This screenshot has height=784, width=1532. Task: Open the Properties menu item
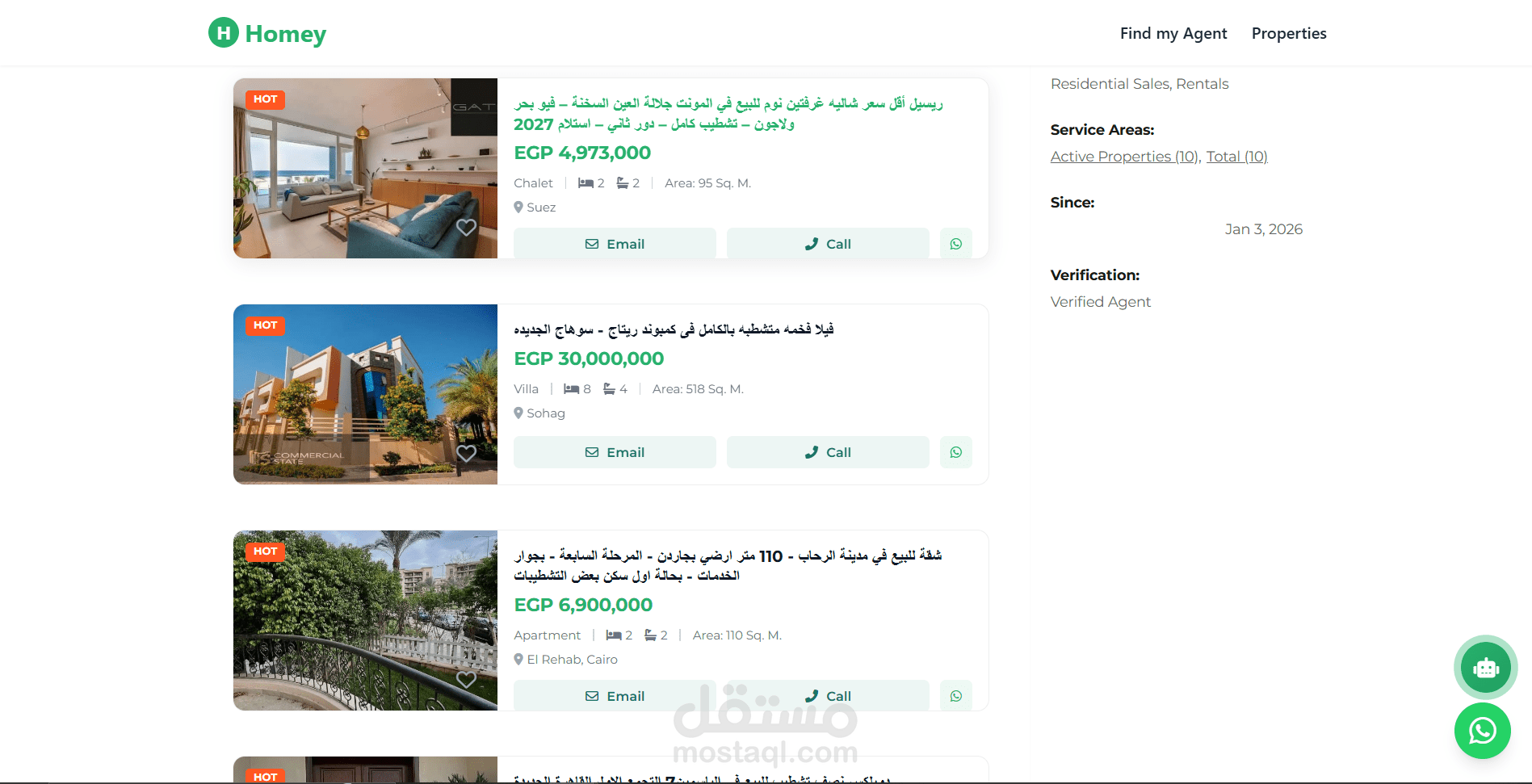coord(1289,33)
